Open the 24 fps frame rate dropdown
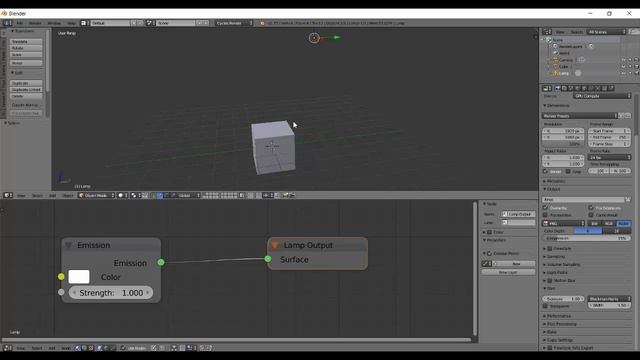This screenshot has width=640, height=360. [x=610, y=157]
